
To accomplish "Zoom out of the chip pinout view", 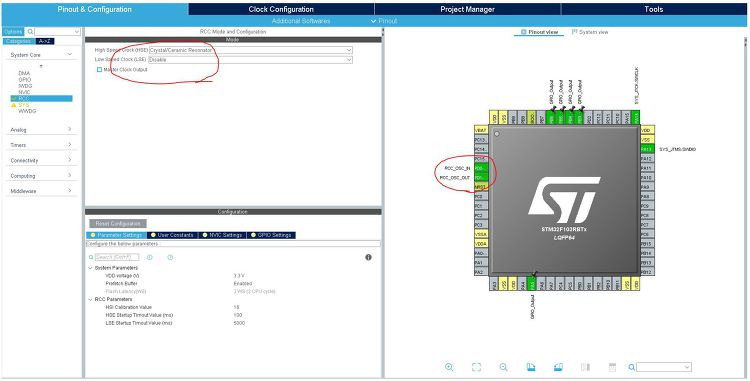I will pos(504,367).
